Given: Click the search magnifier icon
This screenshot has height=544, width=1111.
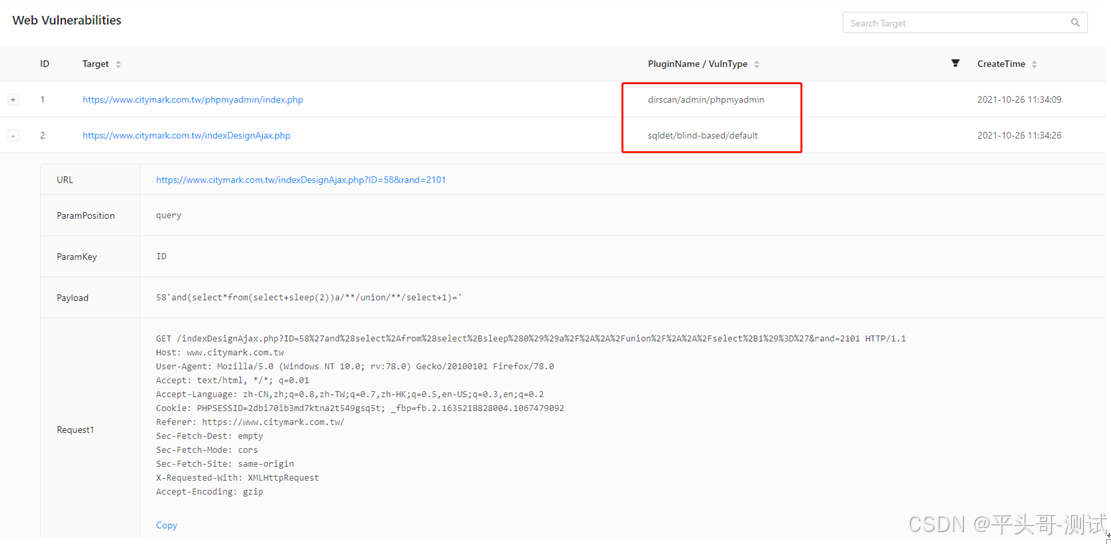Looking at the screenshot, I should (x=1075, y=23).
